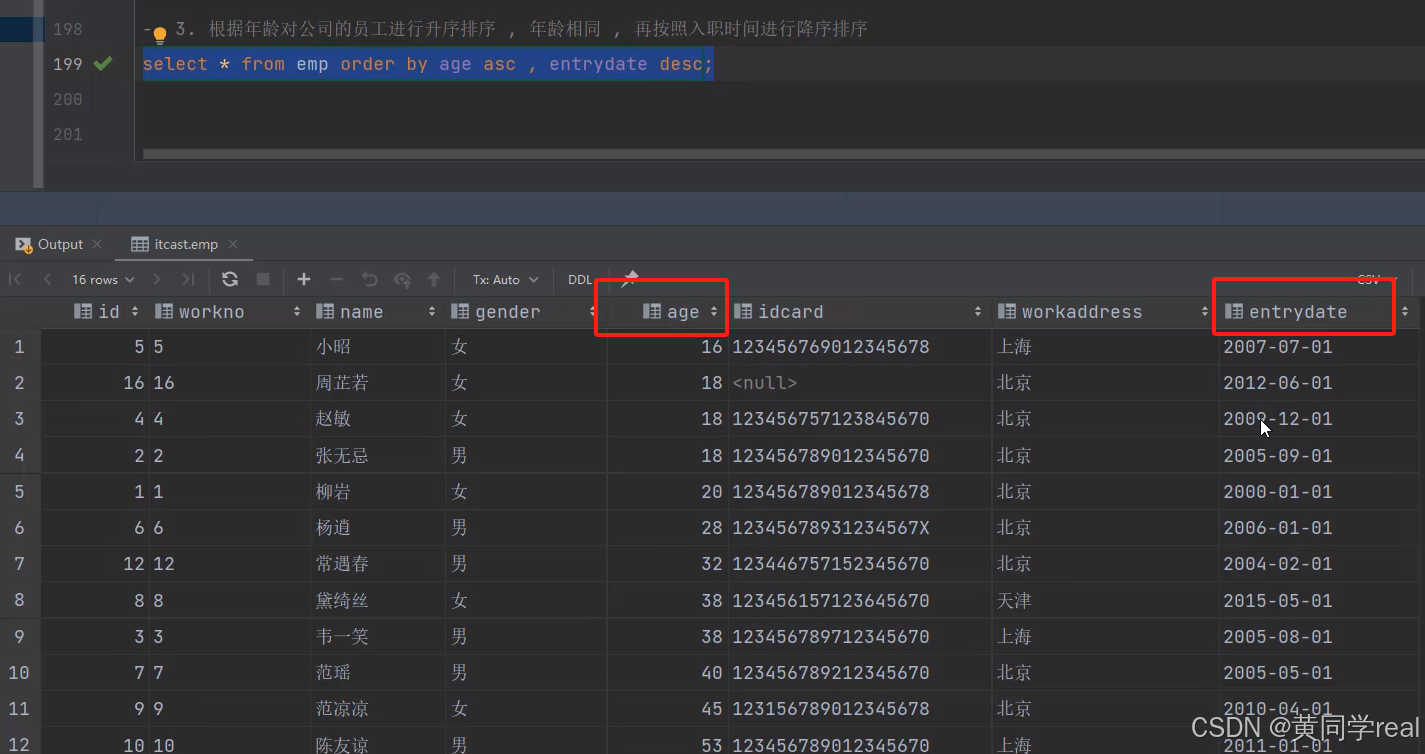Click the age cell 45
Screen dimensions: 1425x754
[x=668, y=709]
